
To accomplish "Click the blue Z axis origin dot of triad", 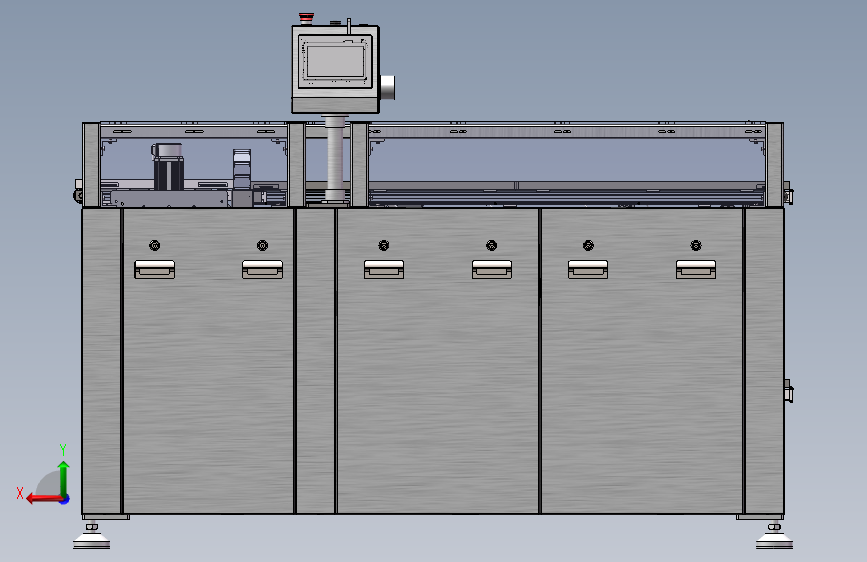I will click(x=65, y=499).
